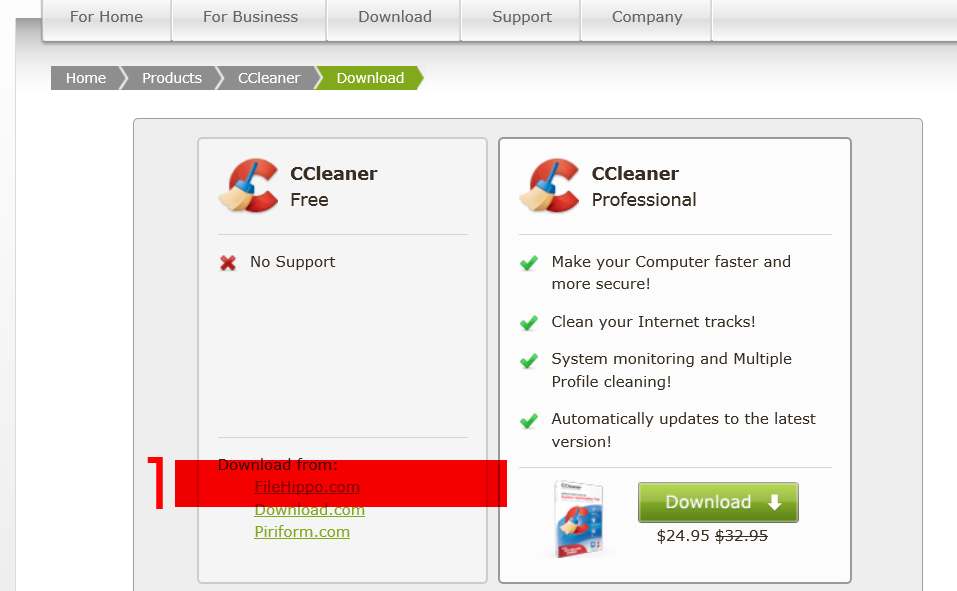This screenshot has height=591, width=957.
Task: Click the checkmark beside Automatically updates to the latest
Action: (529, 421)
